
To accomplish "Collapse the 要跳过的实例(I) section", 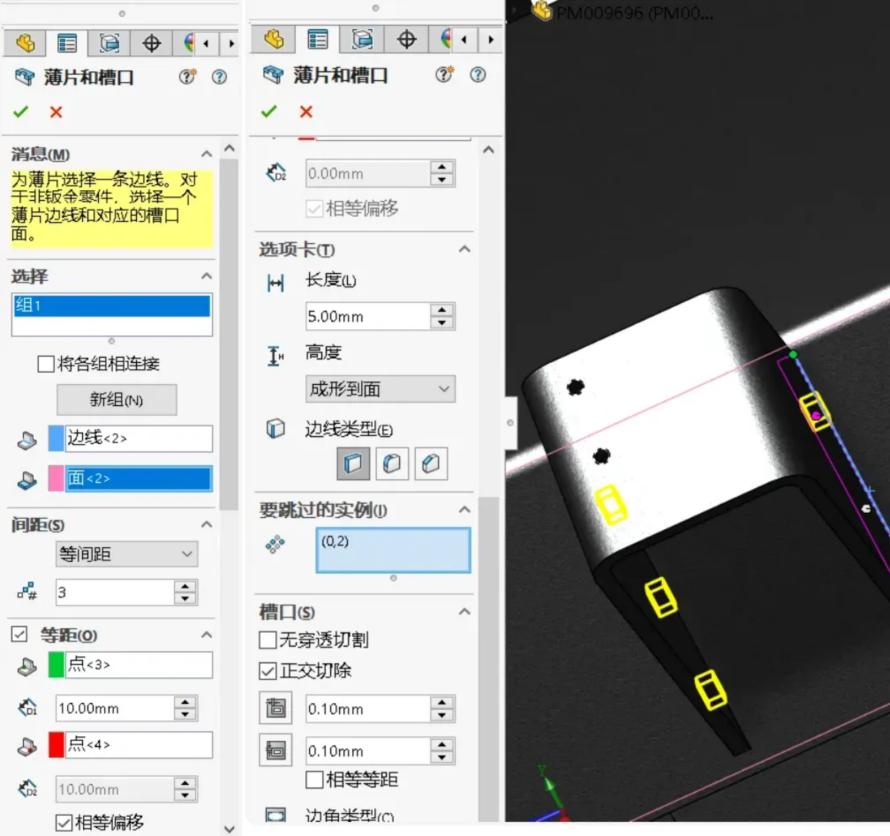I will coord(464,510).
